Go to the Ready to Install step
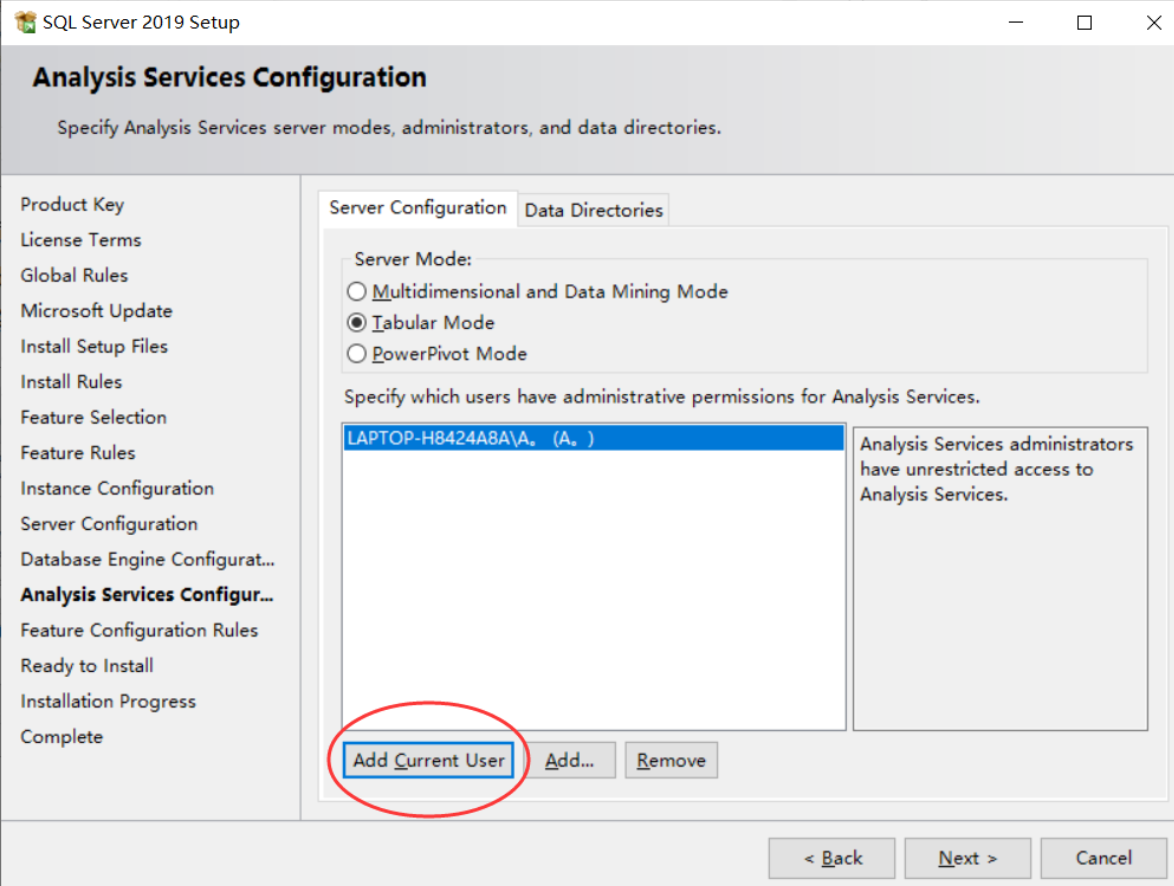The image size is (1174, 886). pos(86,665)
